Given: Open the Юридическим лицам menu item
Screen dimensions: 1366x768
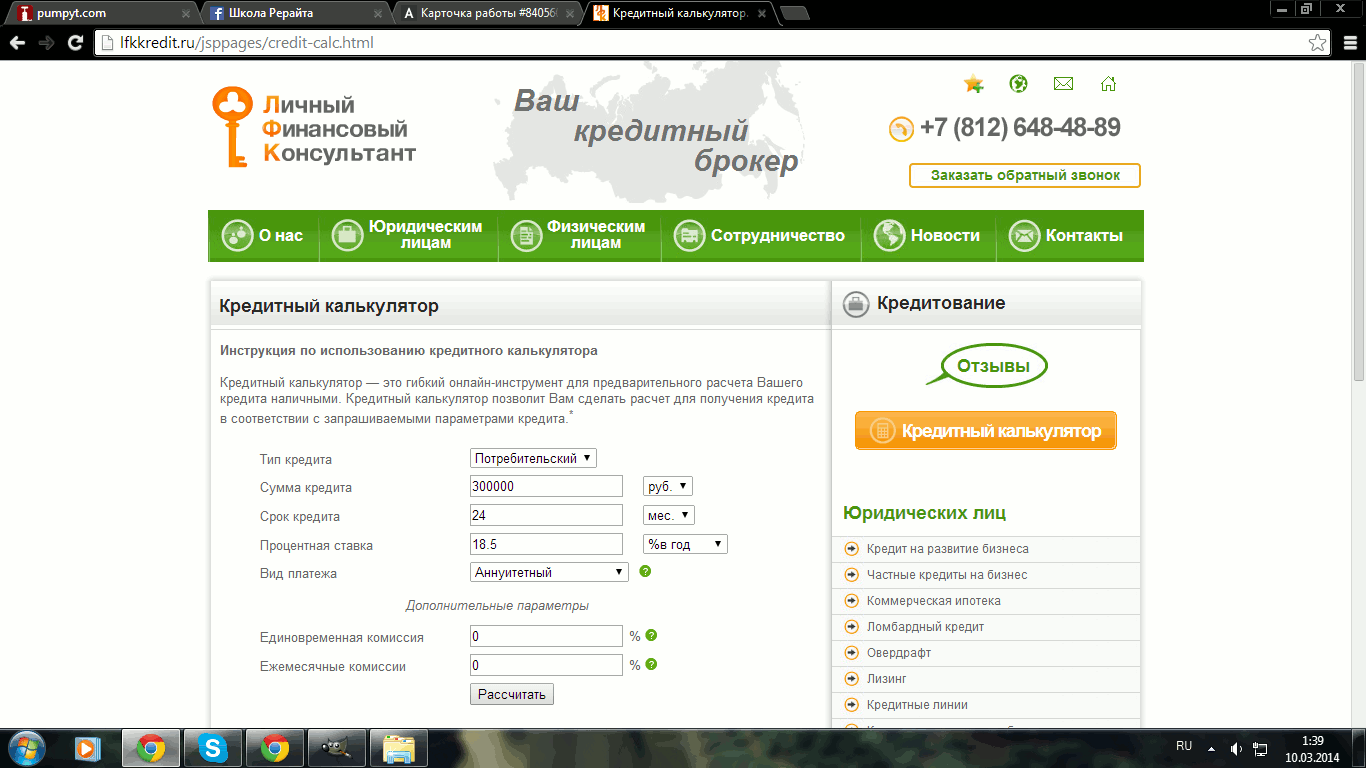Looking at the screenshot, I should (x=408, y=235).
